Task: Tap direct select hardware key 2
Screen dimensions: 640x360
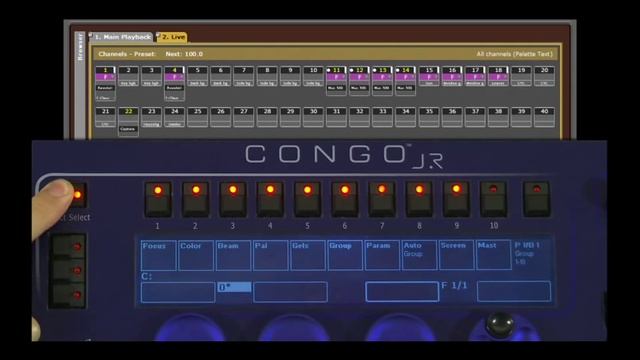Action: (x=196, y=199)
